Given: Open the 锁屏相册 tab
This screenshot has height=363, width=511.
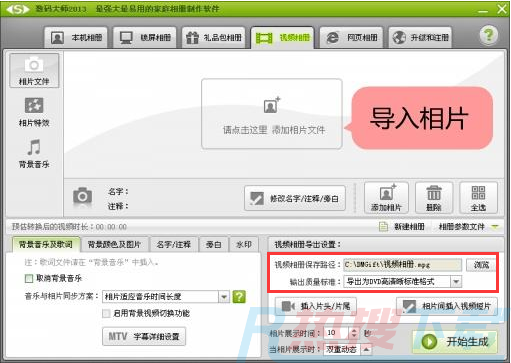Looking at the screenshot, I should [x=145, y=37].
